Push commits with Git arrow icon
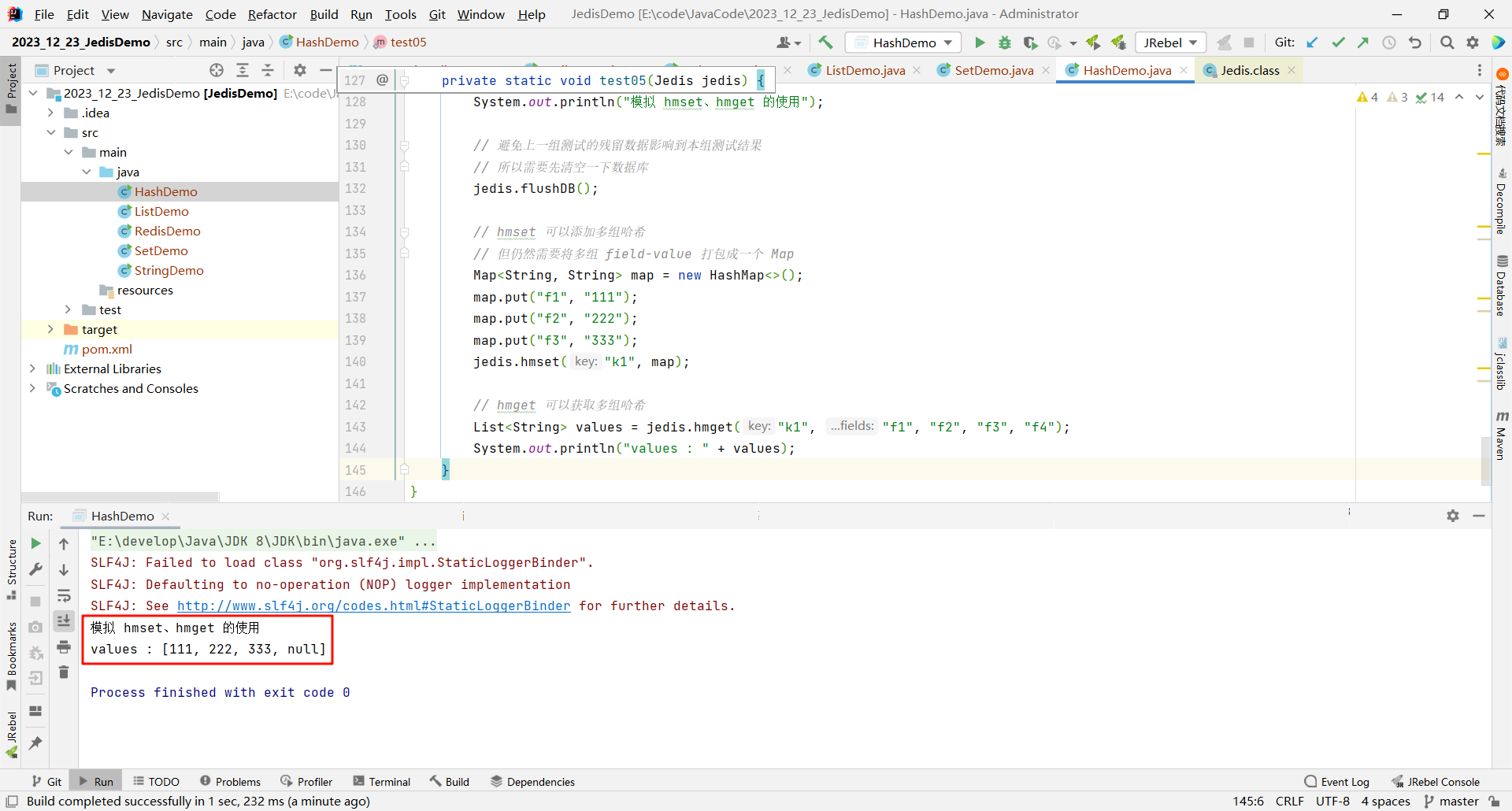This screenshot has height=811, width=1512. click(x=1363, y=43)
